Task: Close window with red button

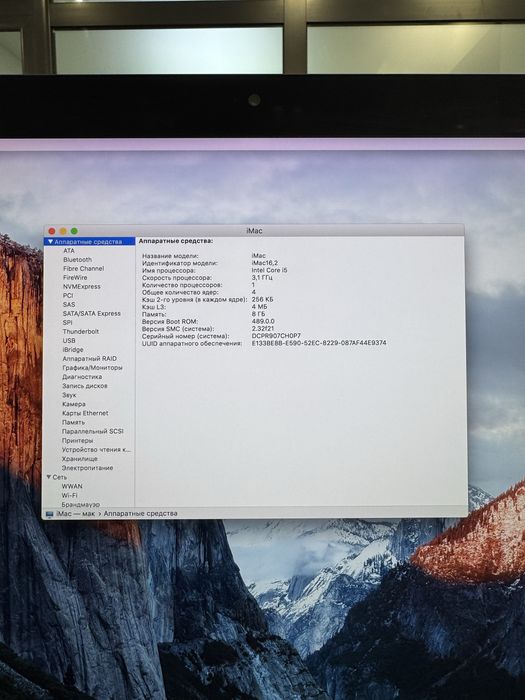Action: [52, 231]
